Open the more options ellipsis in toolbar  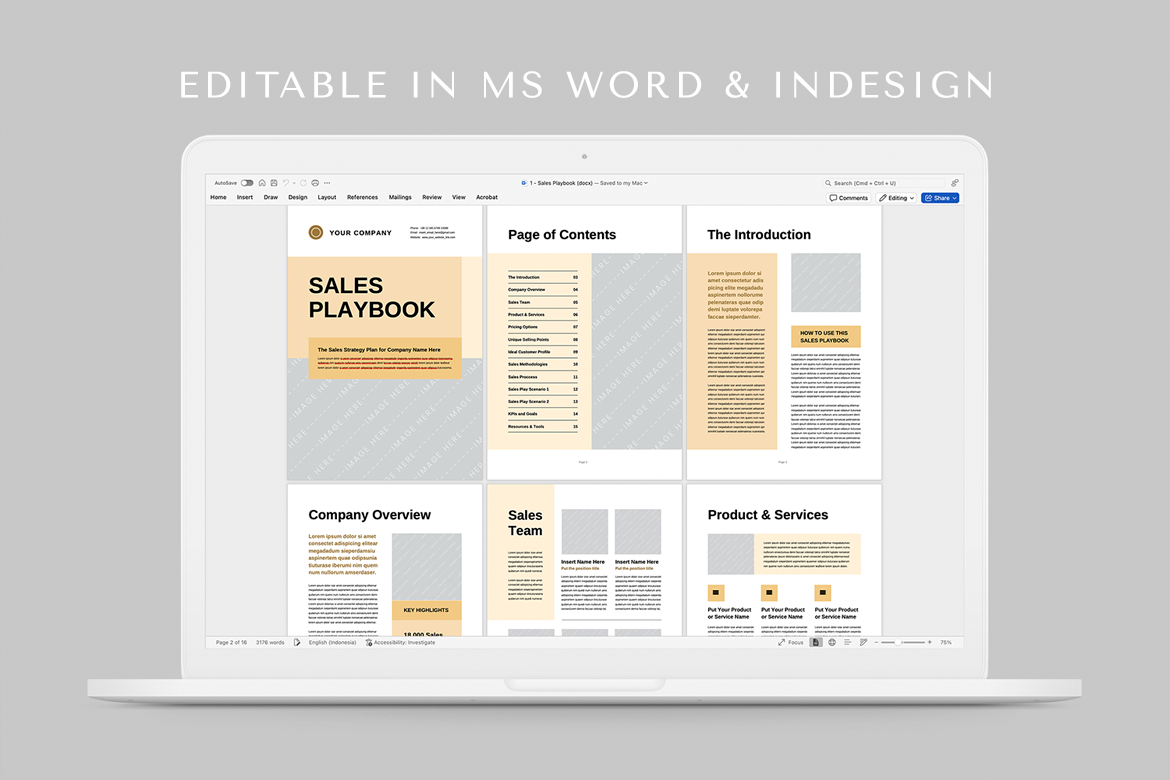[327, 183]
